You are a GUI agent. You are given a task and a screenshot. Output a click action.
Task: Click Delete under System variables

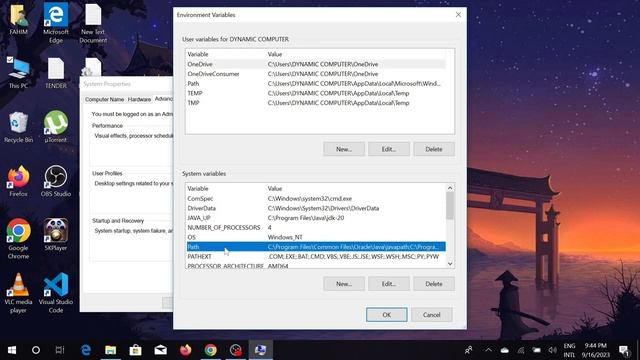pos(433,284)
